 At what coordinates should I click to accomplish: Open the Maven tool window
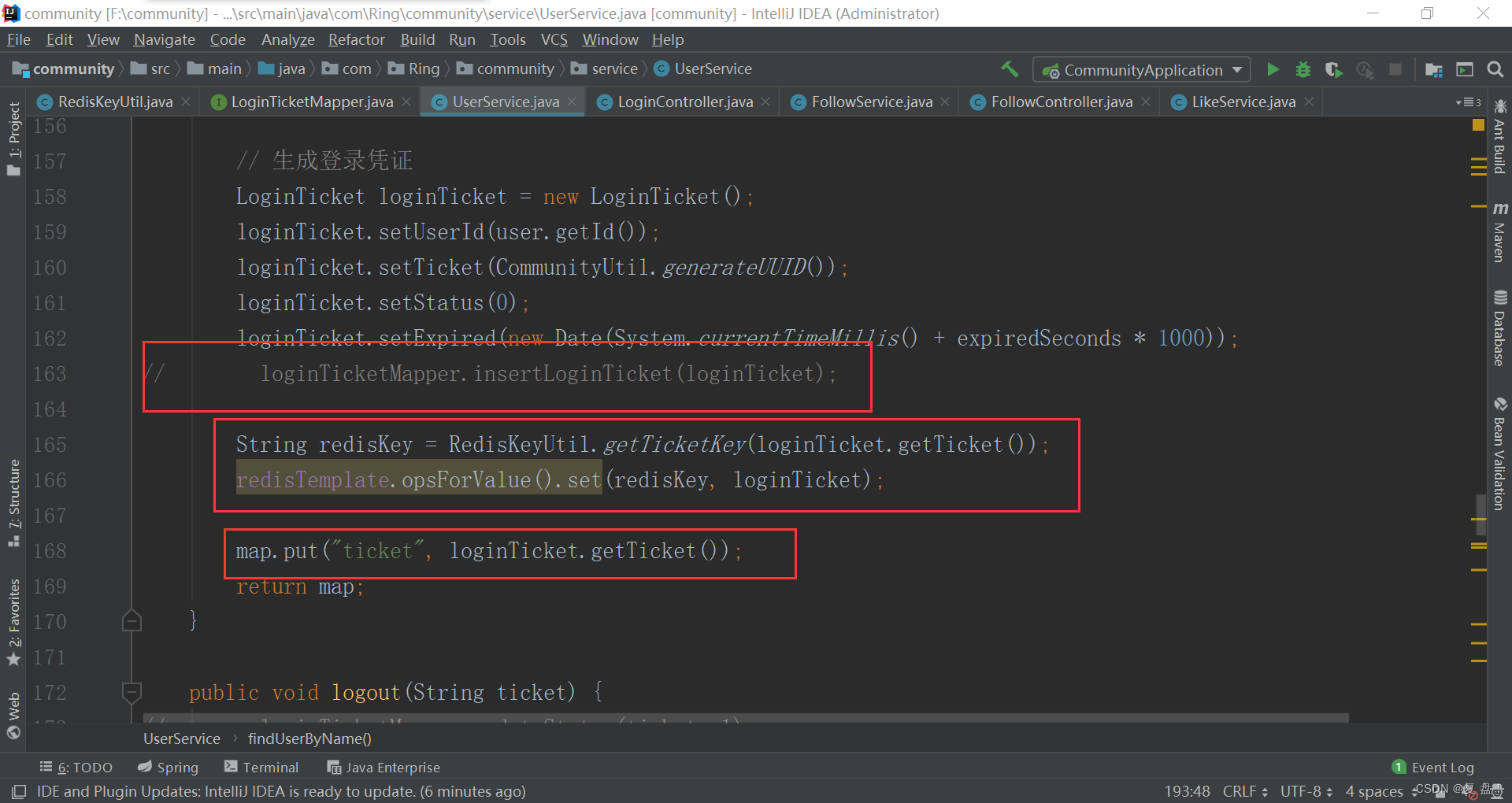(1499, 232)
